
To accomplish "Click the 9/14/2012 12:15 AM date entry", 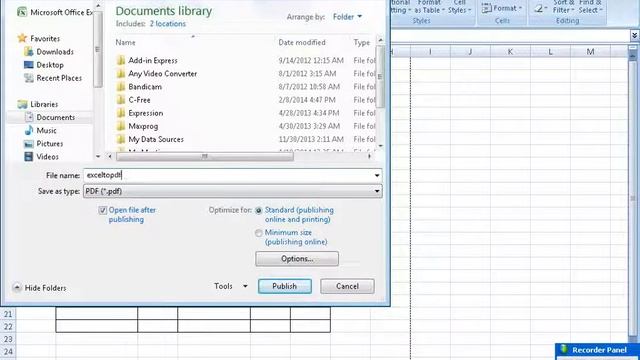I will 311,60.
